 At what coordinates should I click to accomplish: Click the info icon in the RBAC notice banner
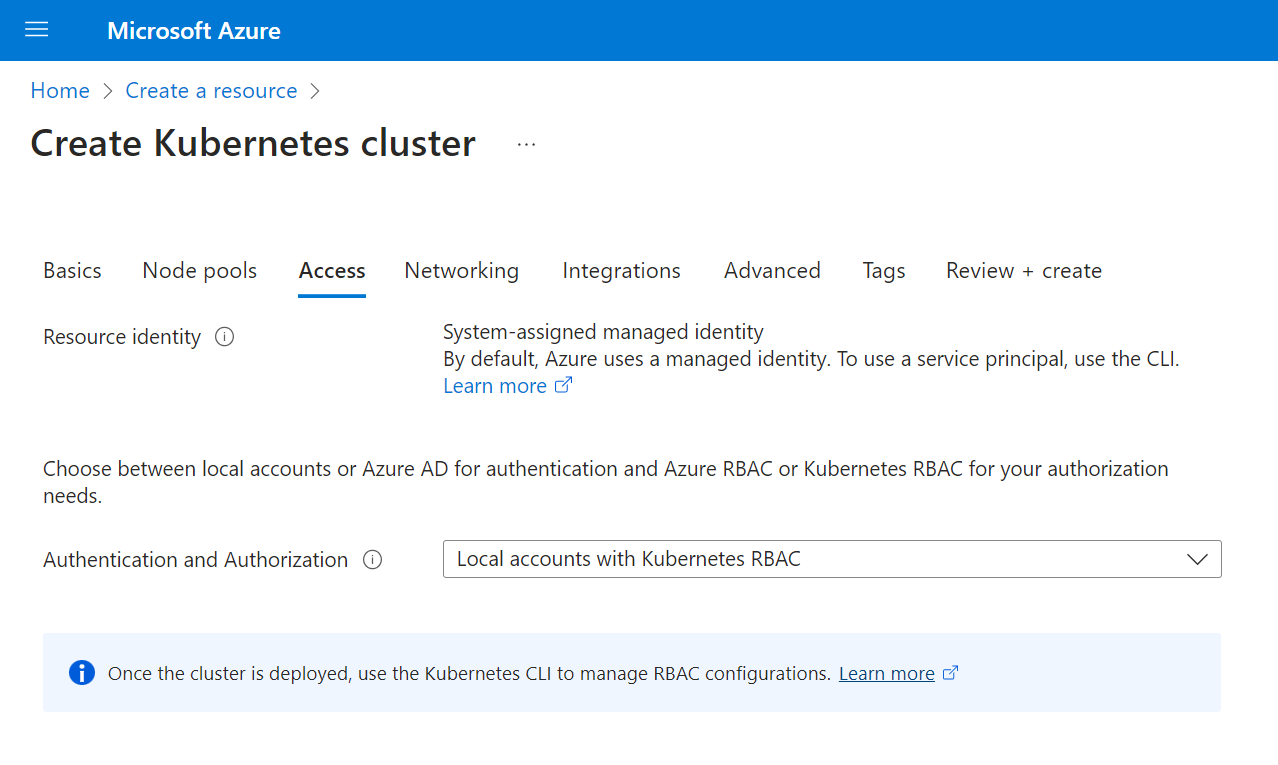81,672
